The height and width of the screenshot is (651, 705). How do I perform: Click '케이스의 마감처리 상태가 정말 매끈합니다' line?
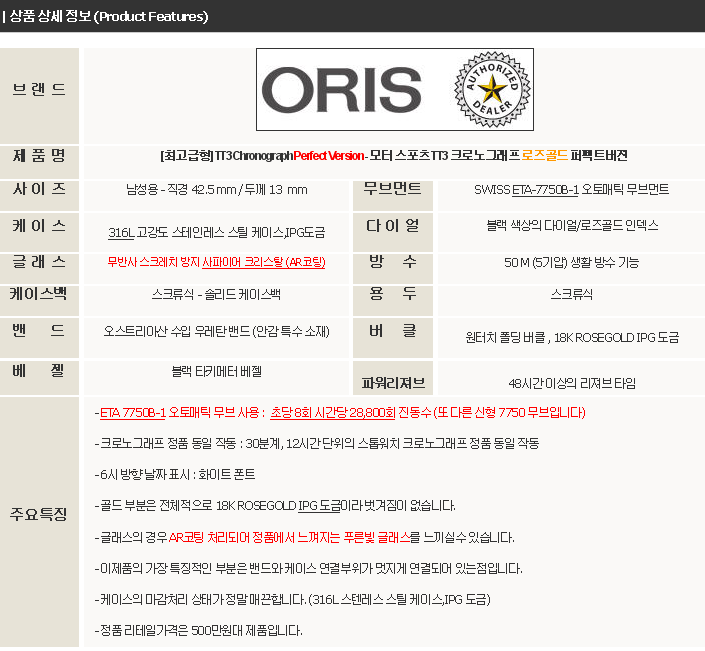click(292, 599)
